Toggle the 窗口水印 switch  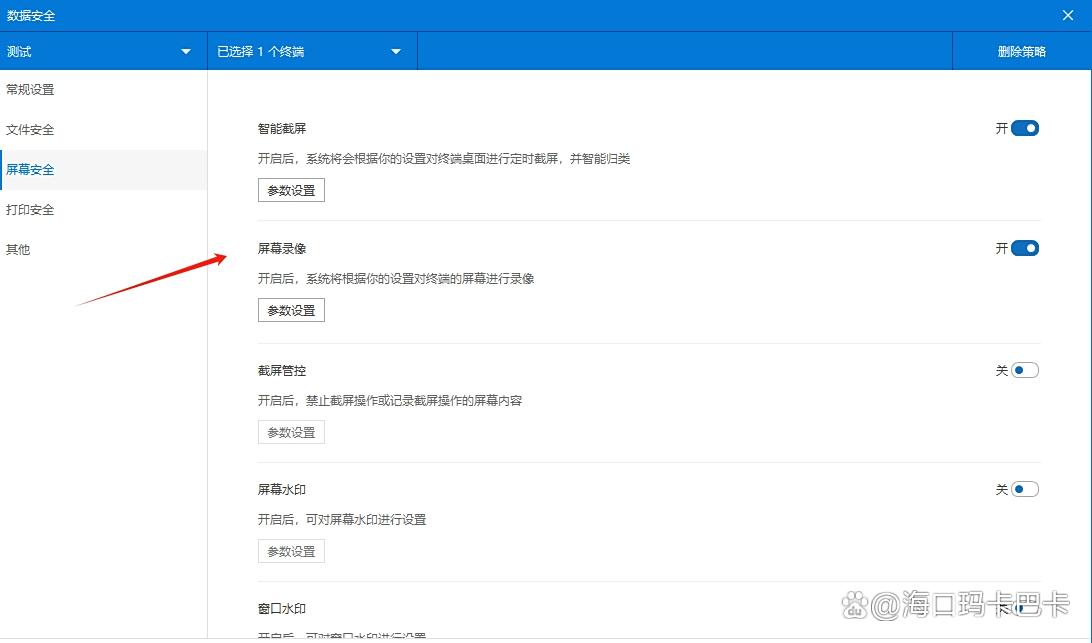pos(1025,608)
